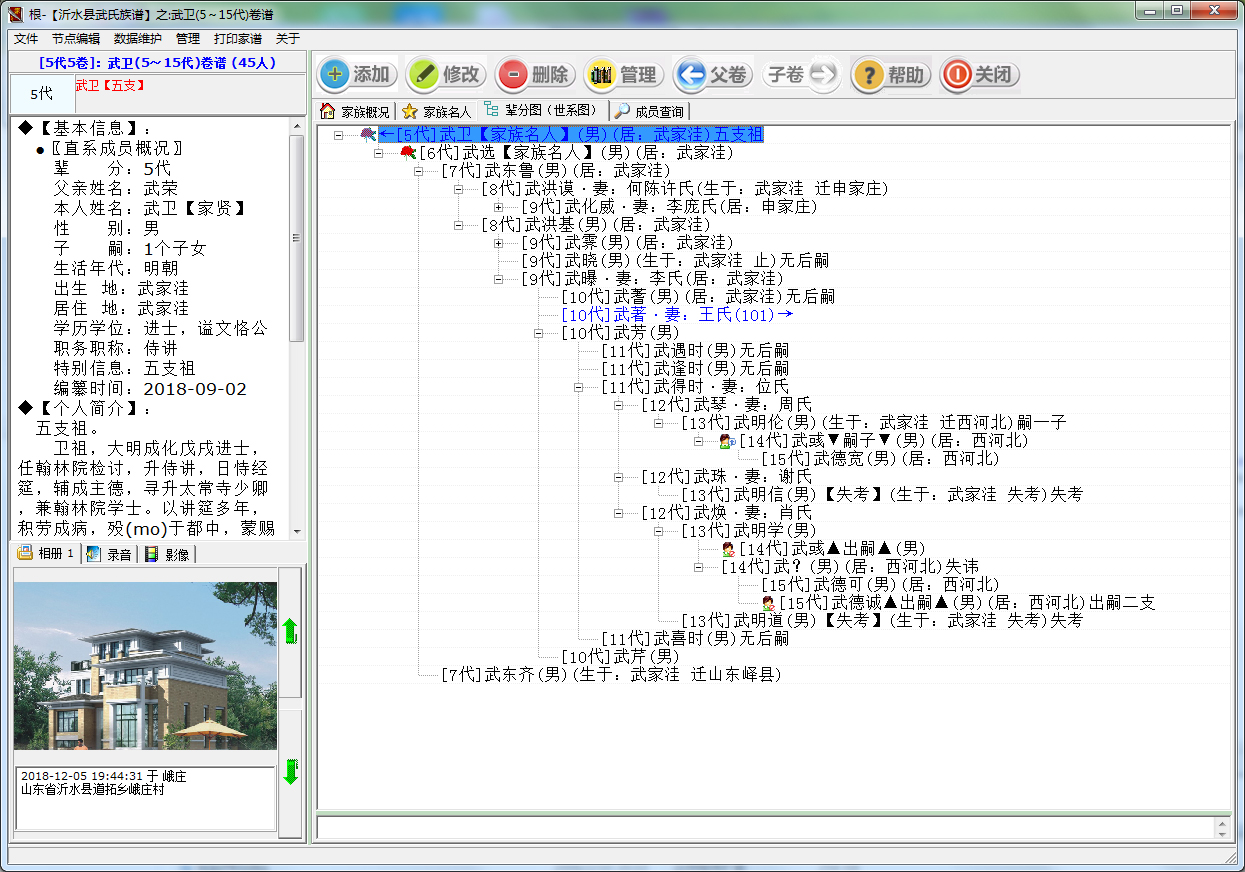The height and width of the screenshot is (872, 1245).
Task: Switch to the 家族名人 tab
Action: [x=437, y=111]
